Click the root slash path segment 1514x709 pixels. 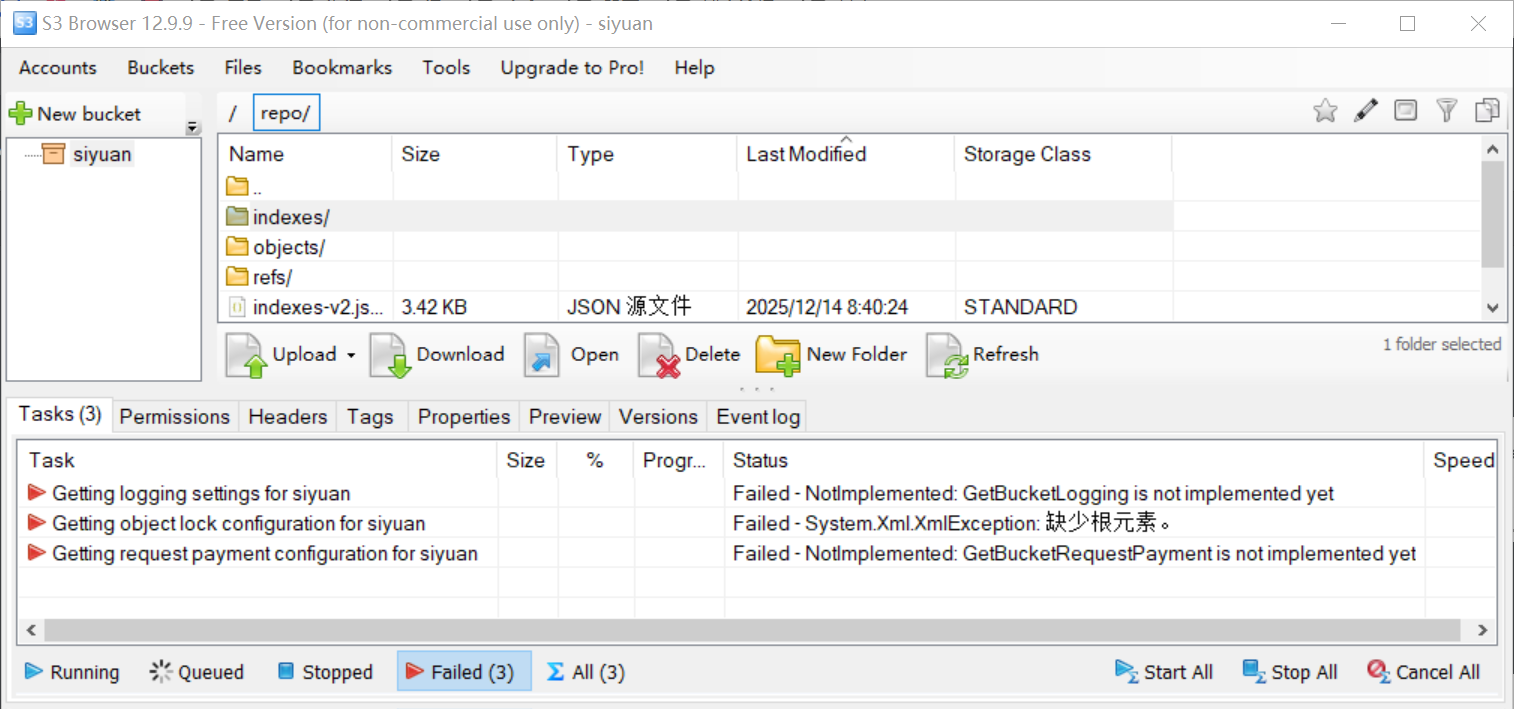(x=233, y=113)
